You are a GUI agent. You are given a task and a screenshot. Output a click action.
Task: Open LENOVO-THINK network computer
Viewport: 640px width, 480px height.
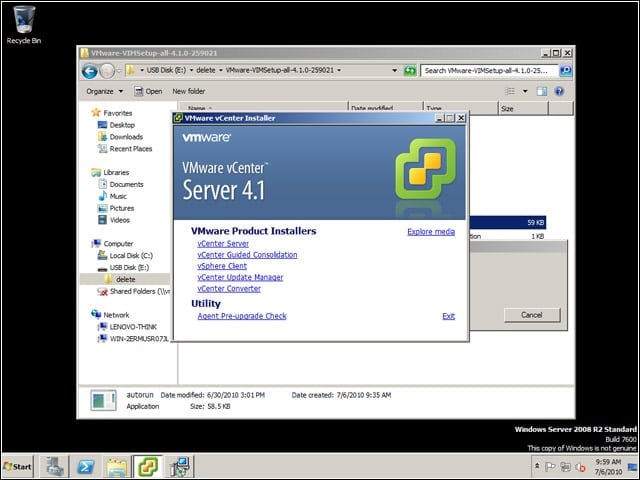[x=127, y=327]
